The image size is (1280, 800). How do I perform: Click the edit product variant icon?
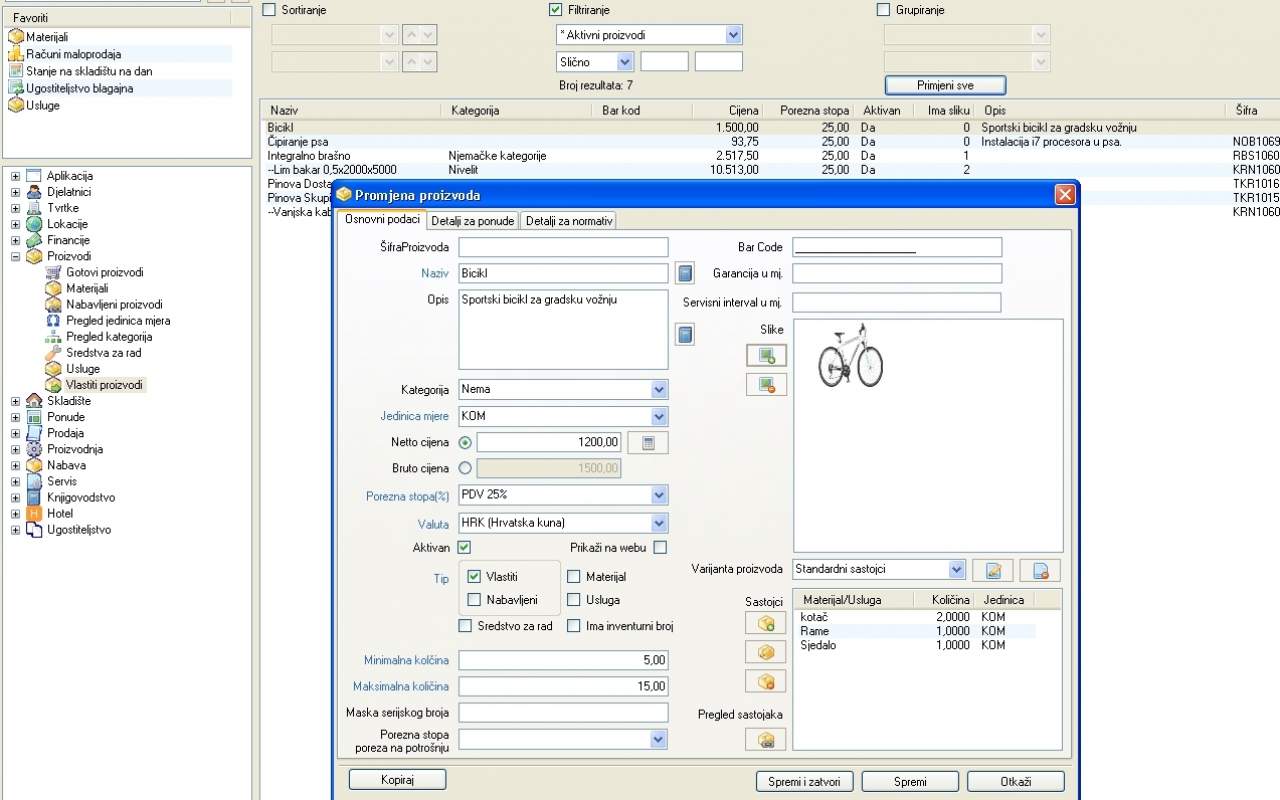[x=992, y=570]
